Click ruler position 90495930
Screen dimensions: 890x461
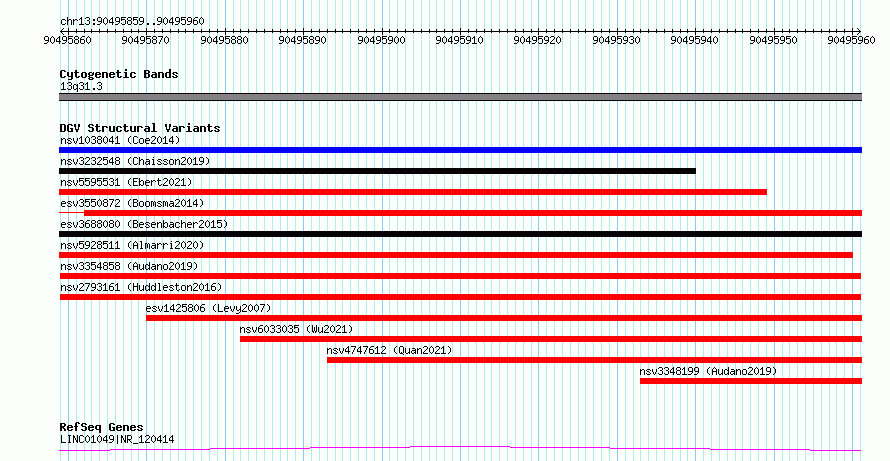pyautogui.click(x=616, y=40)
